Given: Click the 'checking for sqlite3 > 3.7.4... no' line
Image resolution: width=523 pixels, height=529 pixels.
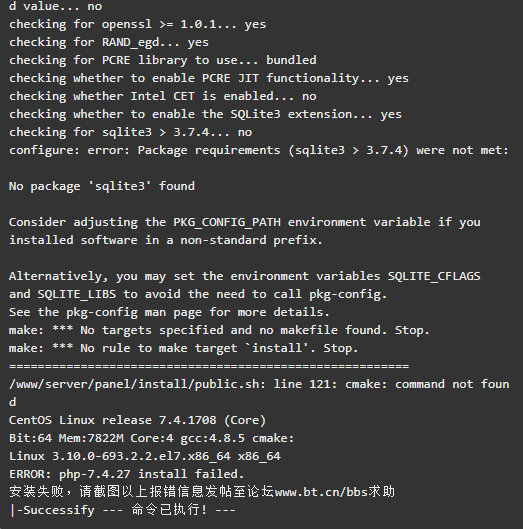Looking at the screenshot, I should pos(130,133).
